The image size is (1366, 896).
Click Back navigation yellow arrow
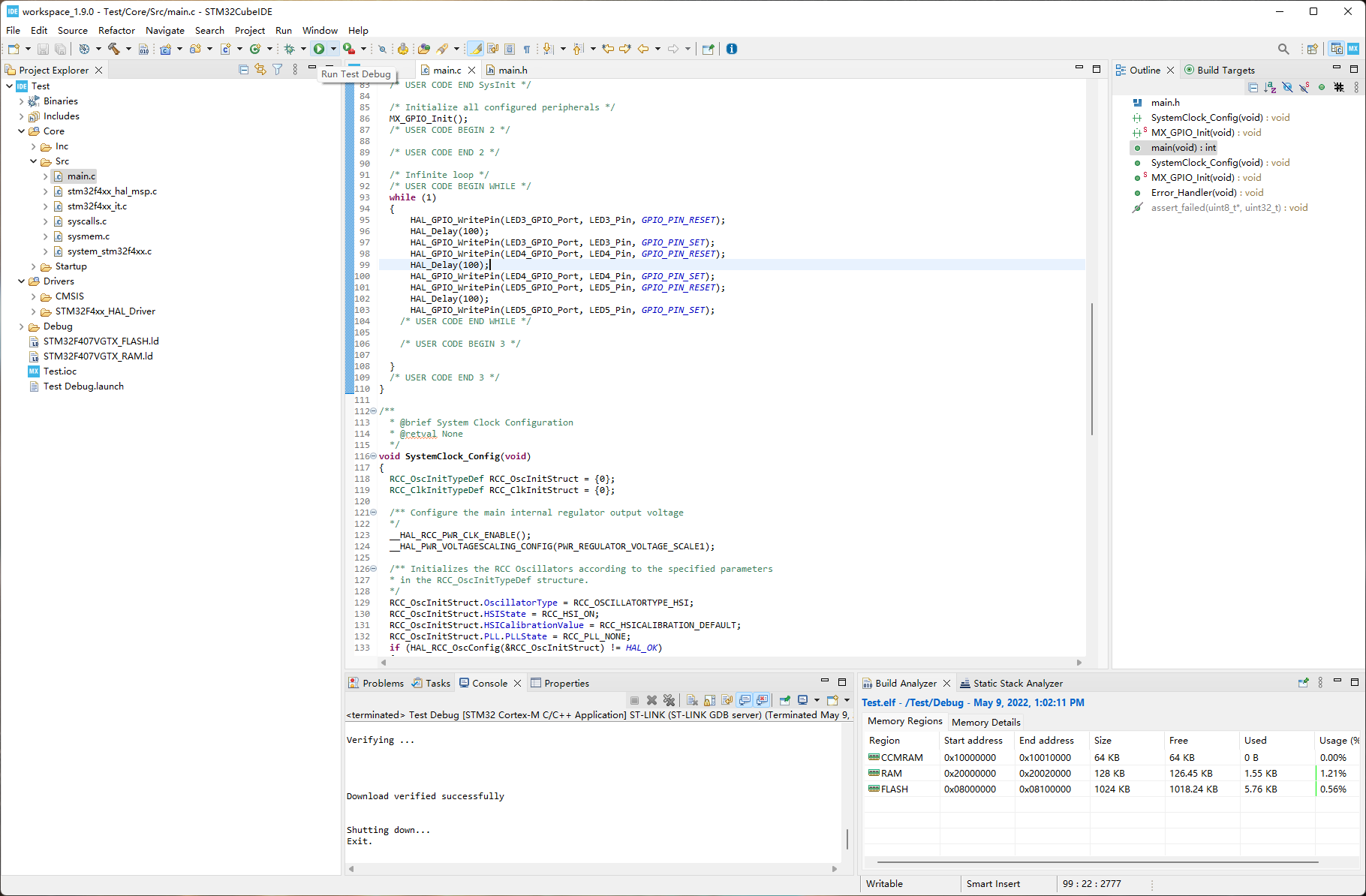[x=643, y=49]
